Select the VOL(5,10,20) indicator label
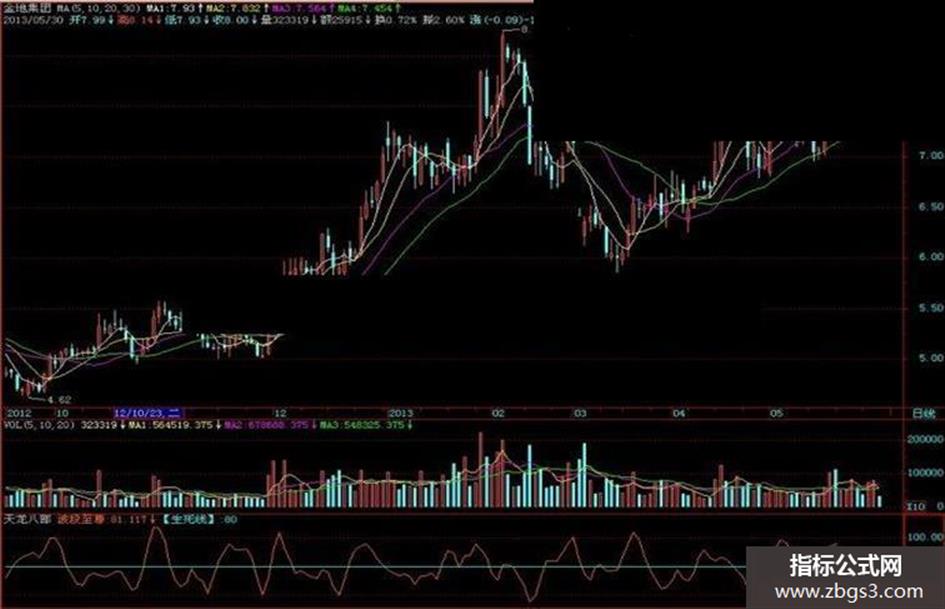This screenshot has height=609, width=945. pos(40,425)
